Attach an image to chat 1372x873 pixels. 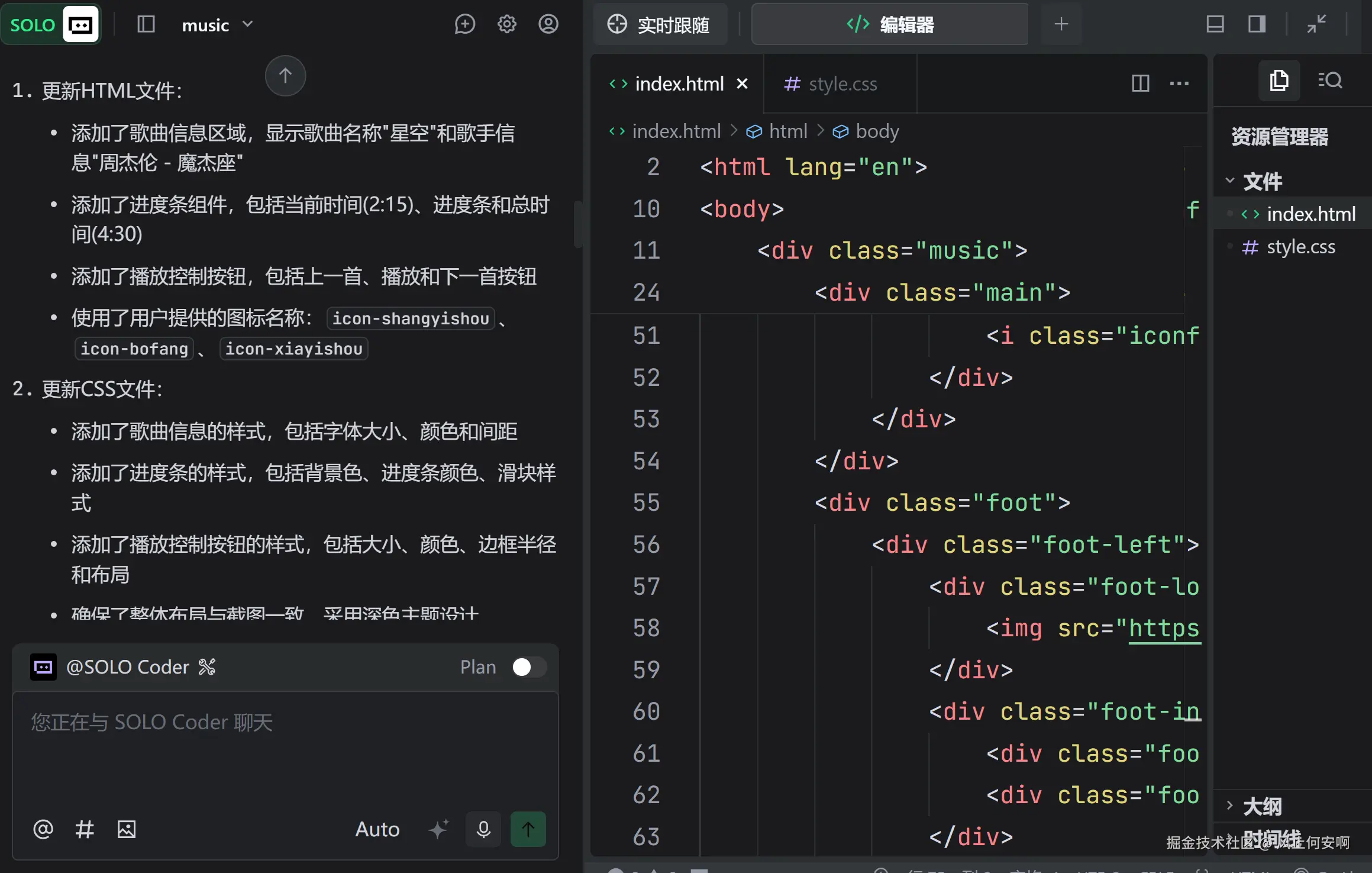click(126, 829)
